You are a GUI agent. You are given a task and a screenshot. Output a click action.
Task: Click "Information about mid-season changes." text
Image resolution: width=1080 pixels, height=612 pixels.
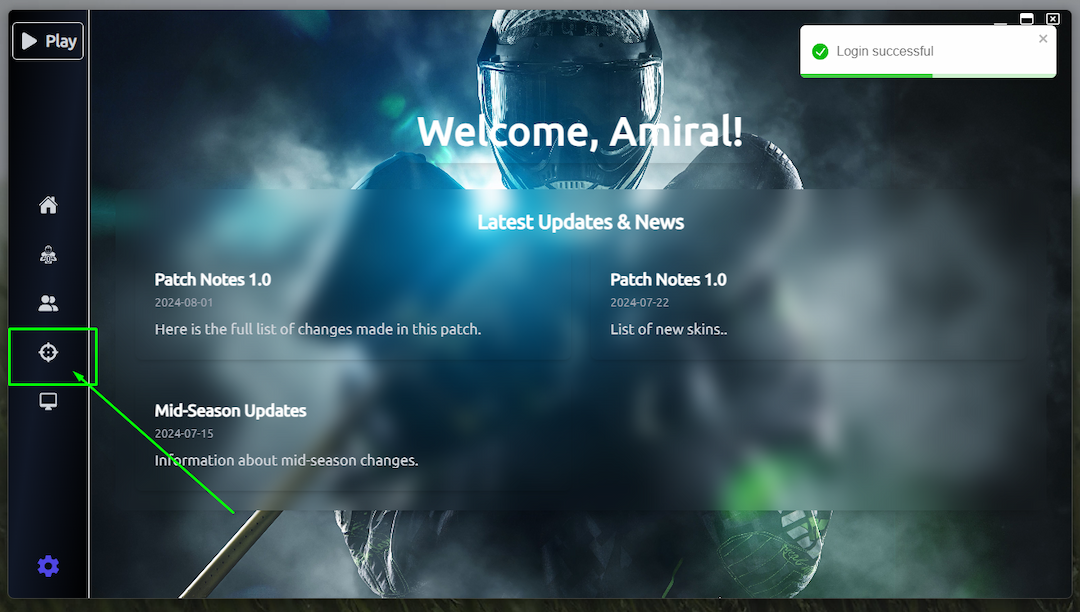click(x=286, y=460)
